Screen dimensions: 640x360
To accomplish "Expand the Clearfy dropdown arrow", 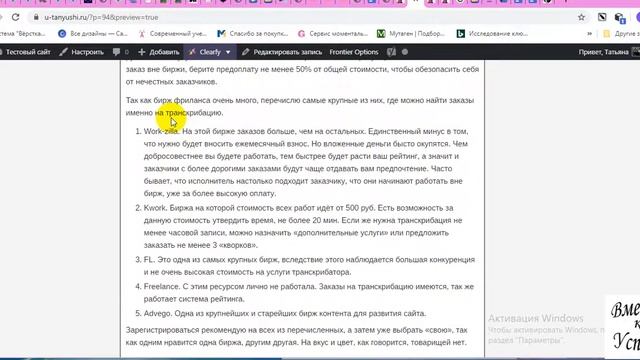I will coord(228,52).
